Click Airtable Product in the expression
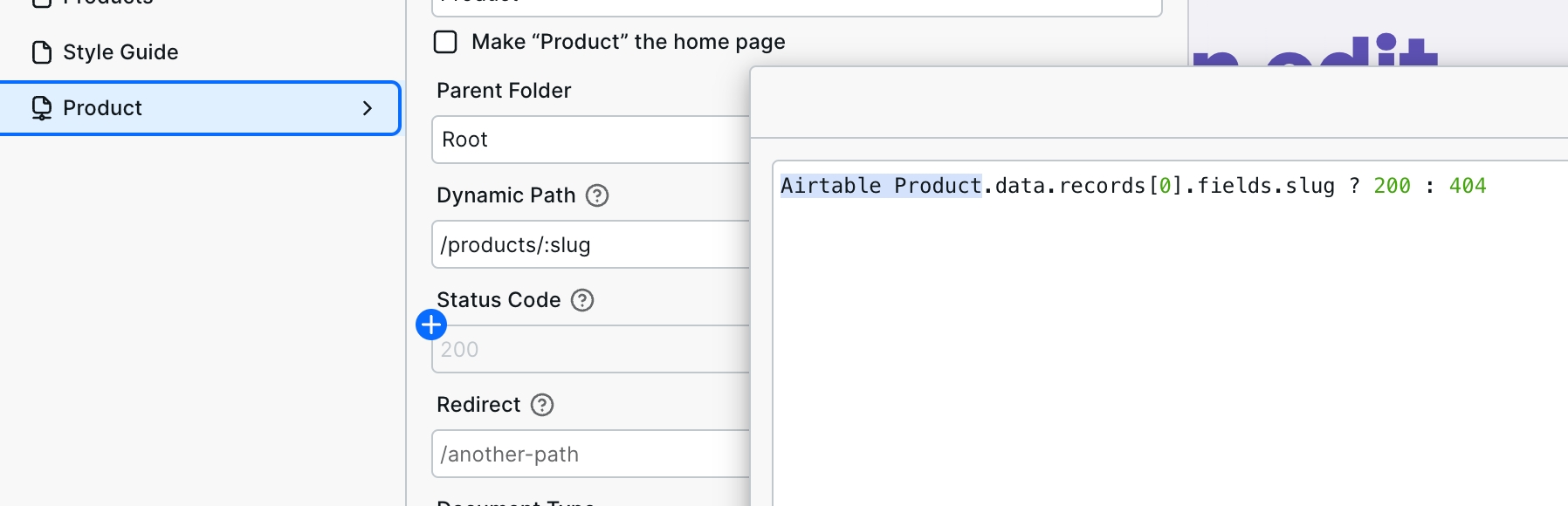 [x=881, y=186]
